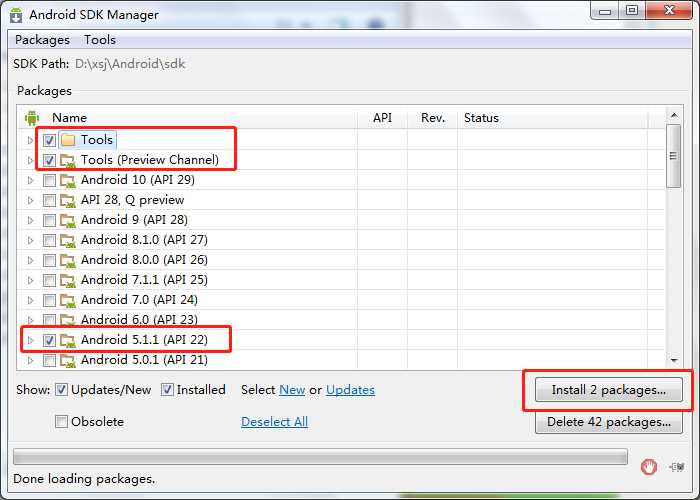The height and width of the screenshot is (500, 700).
Task: Click the package icon for Android 8.0.0 (API 26)
Action: point(67,260)
